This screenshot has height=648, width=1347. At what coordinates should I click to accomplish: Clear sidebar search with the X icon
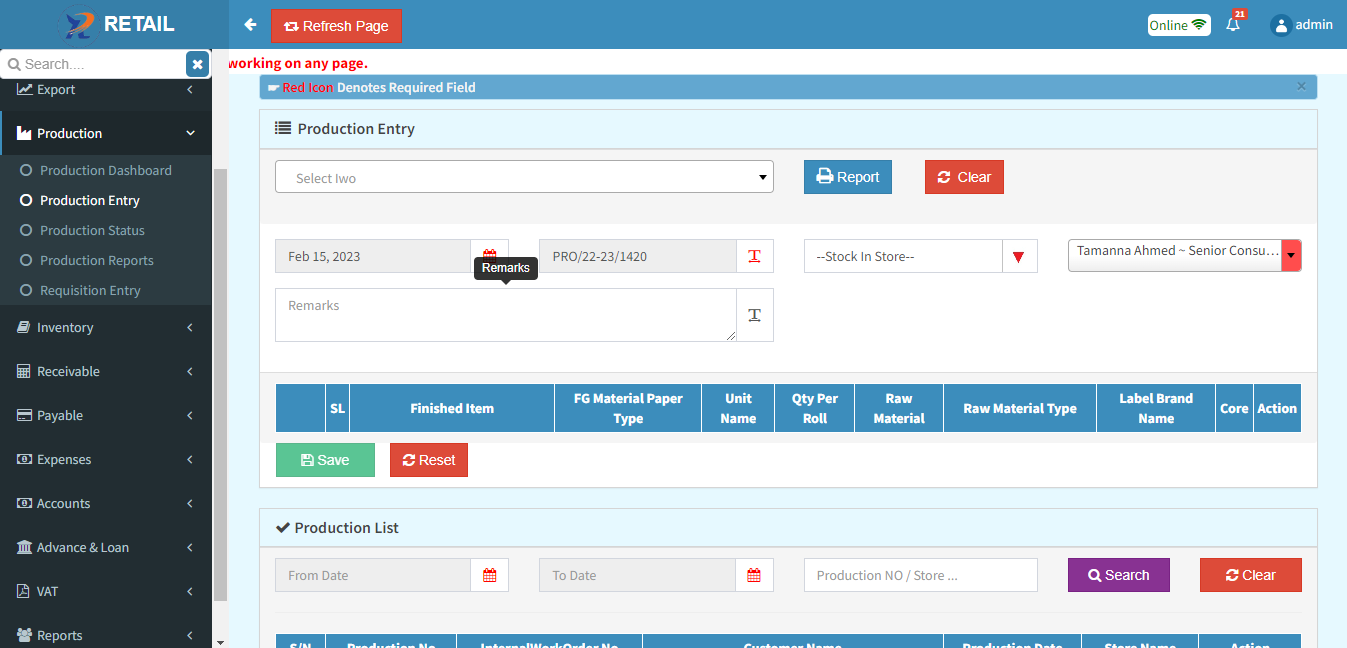click(197, 64)
